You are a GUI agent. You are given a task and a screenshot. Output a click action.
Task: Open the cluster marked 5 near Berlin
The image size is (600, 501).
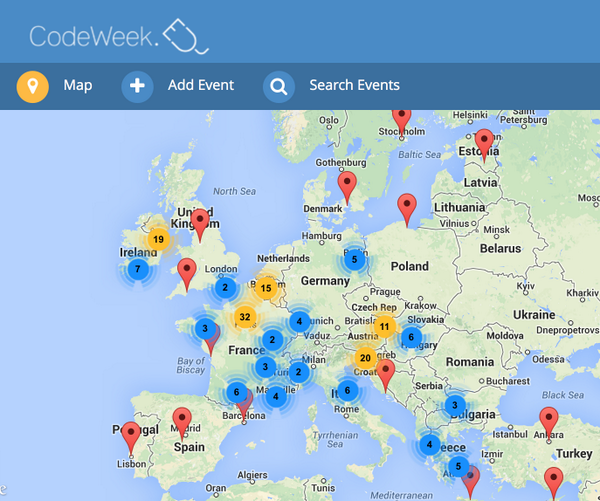point(354,259)
